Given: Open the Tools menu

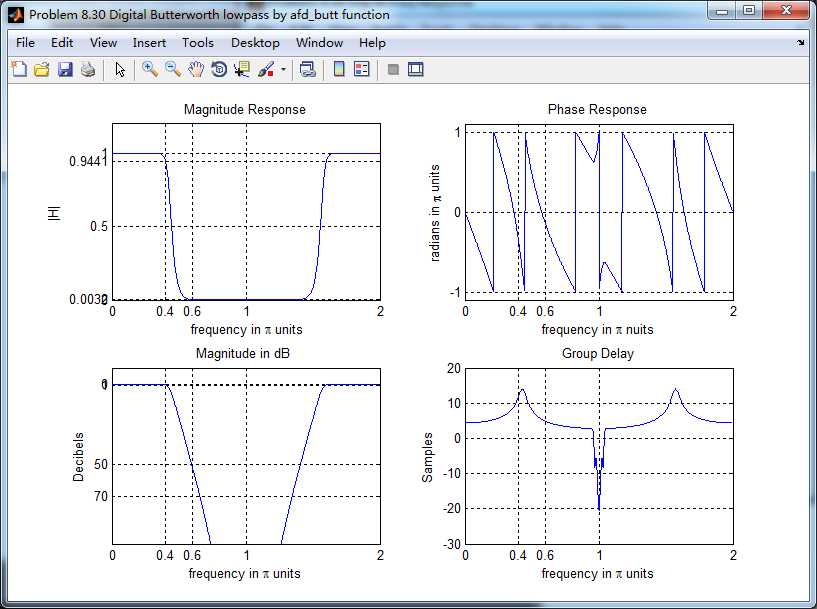Looking at the screenshot, I should 197,43.
